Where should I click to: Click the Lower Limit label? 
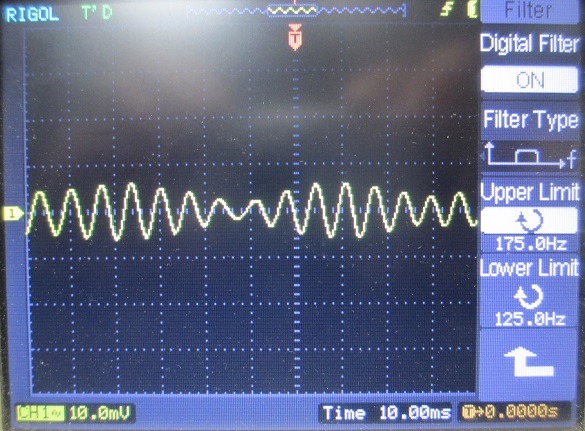click(529, 268)
